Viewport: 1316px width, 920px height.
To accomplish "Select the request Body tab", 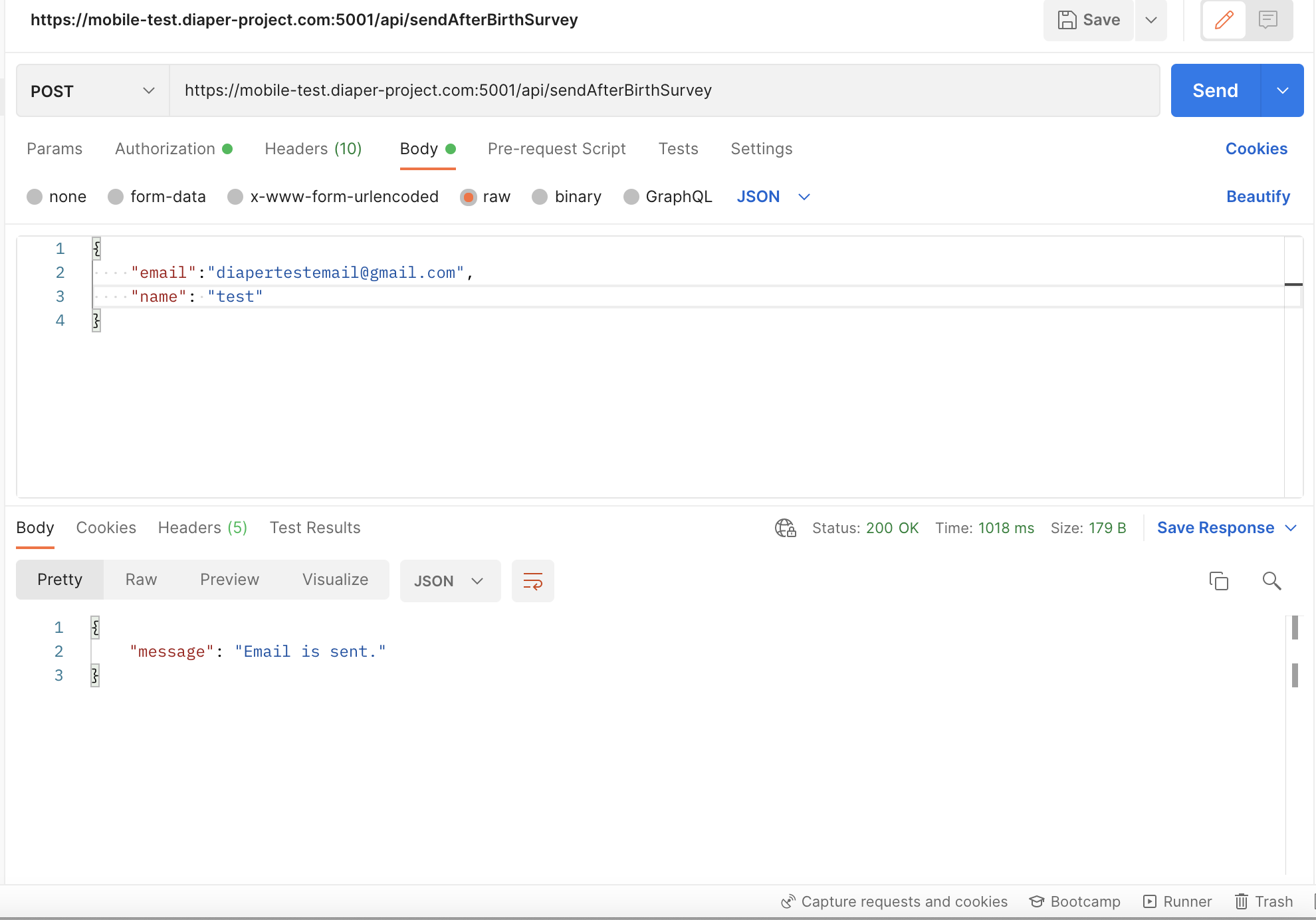I will (427, 149).
